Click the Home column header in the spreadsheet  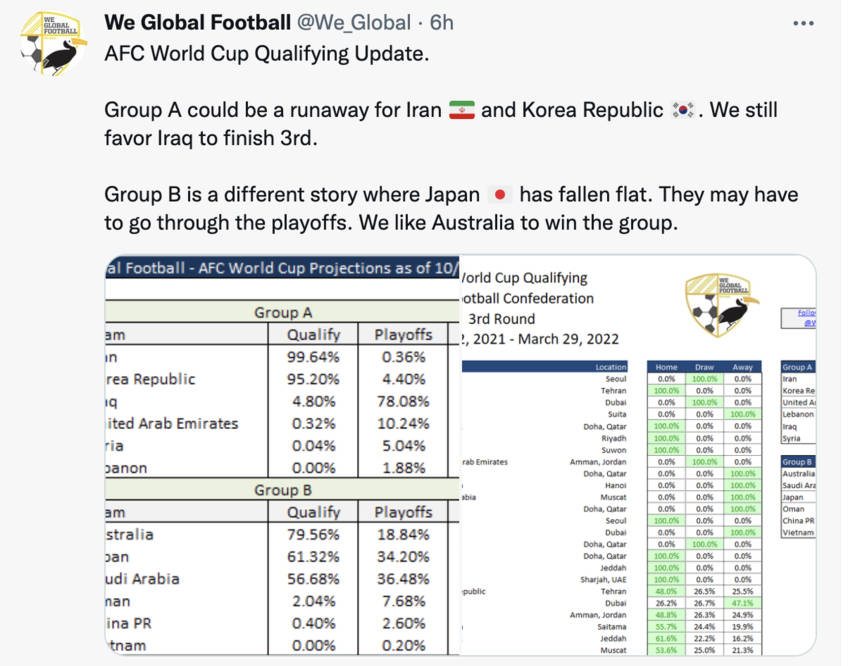pos(665,367)
